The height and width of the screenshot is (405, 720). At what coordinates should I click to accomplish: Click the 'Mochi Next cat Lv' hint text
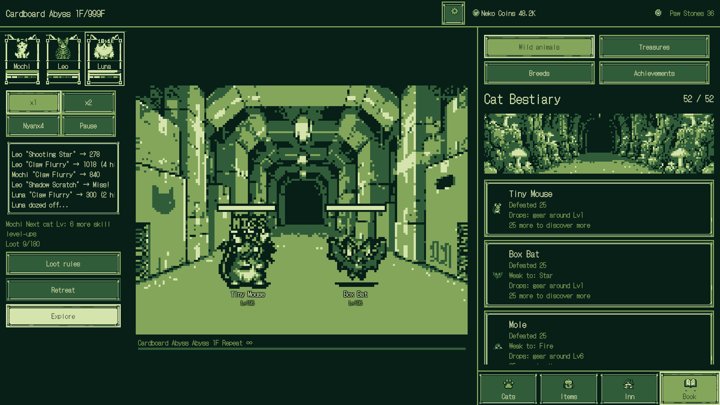pos(58,229)
